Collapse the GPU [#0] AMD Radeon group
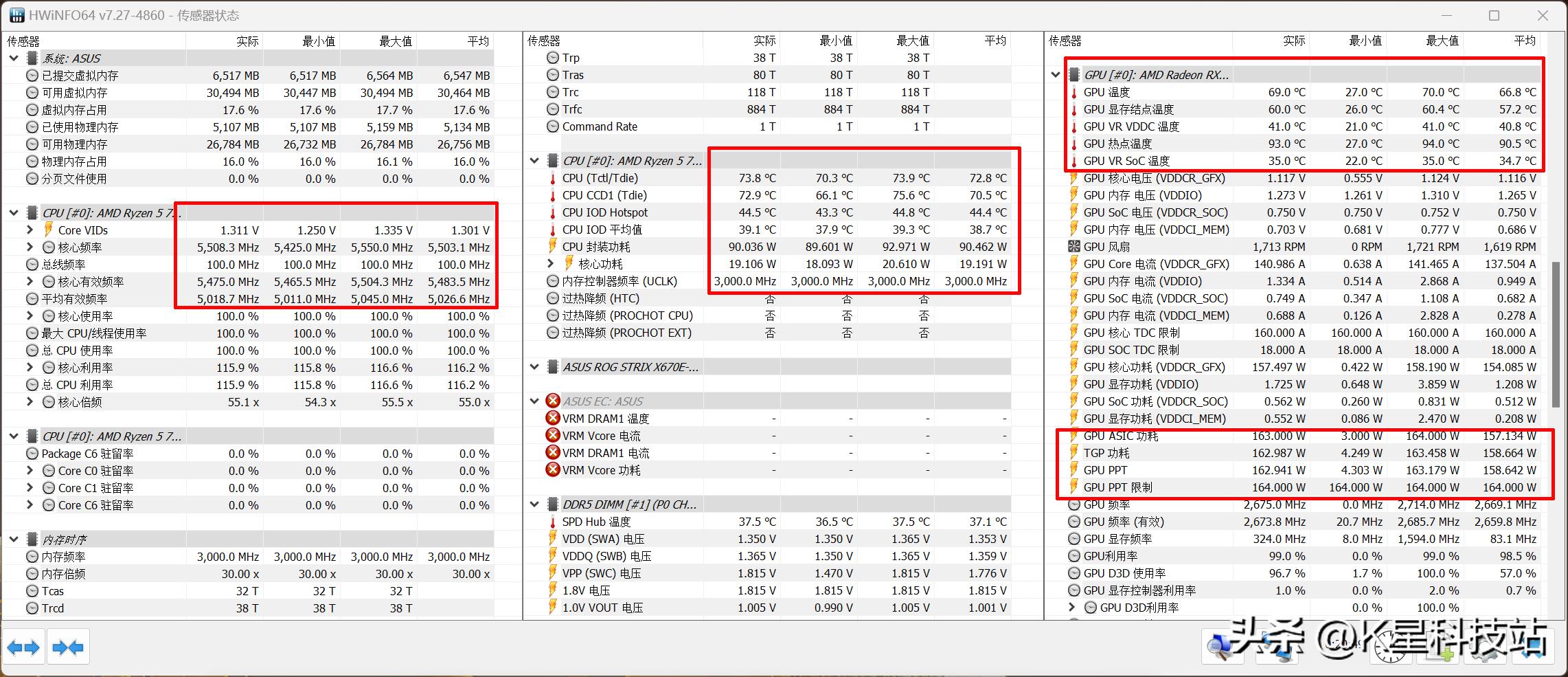Image resolution: width=1568 pixels, height=677 pixels. pos(1056,75)
